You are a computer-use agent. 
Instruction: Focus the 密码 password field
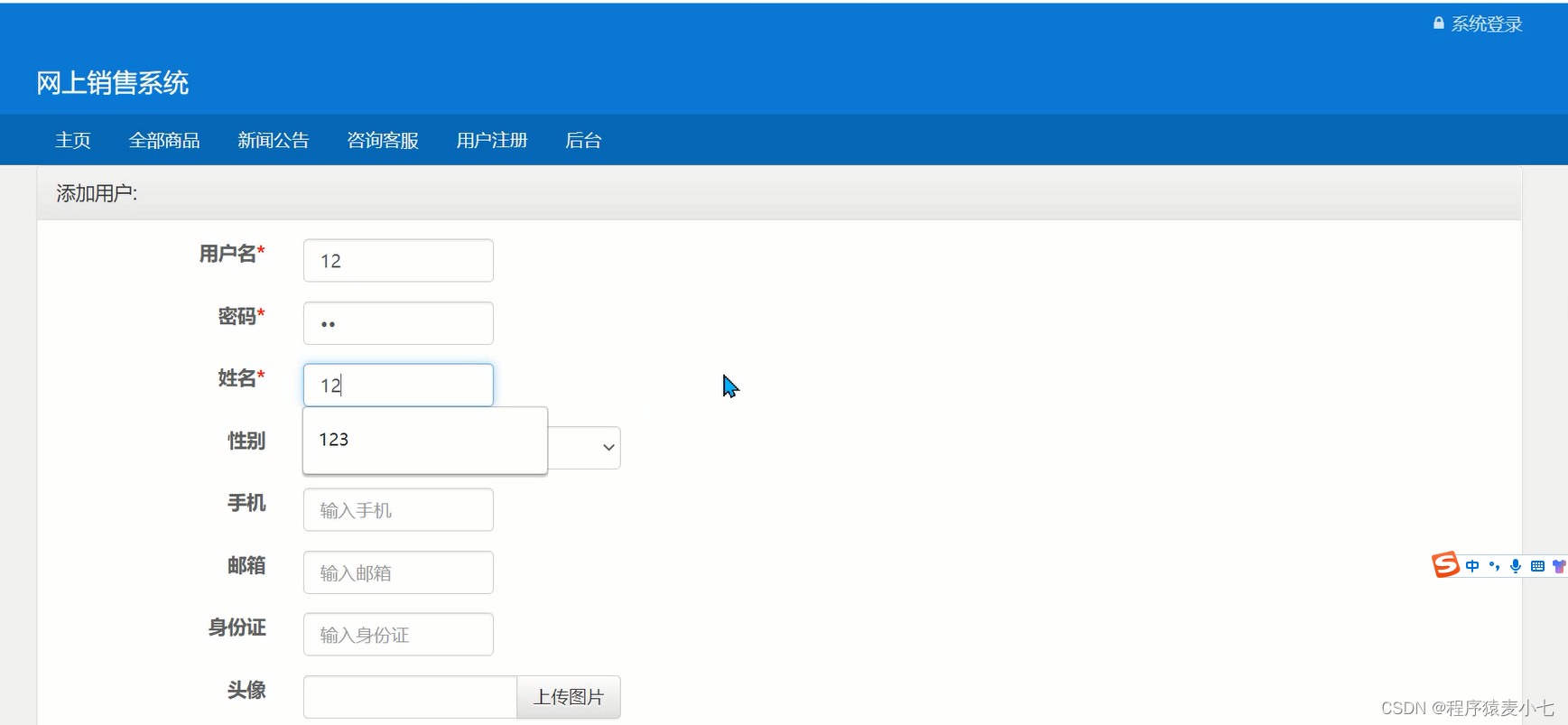pyautogui.click(x=398, y=323)
